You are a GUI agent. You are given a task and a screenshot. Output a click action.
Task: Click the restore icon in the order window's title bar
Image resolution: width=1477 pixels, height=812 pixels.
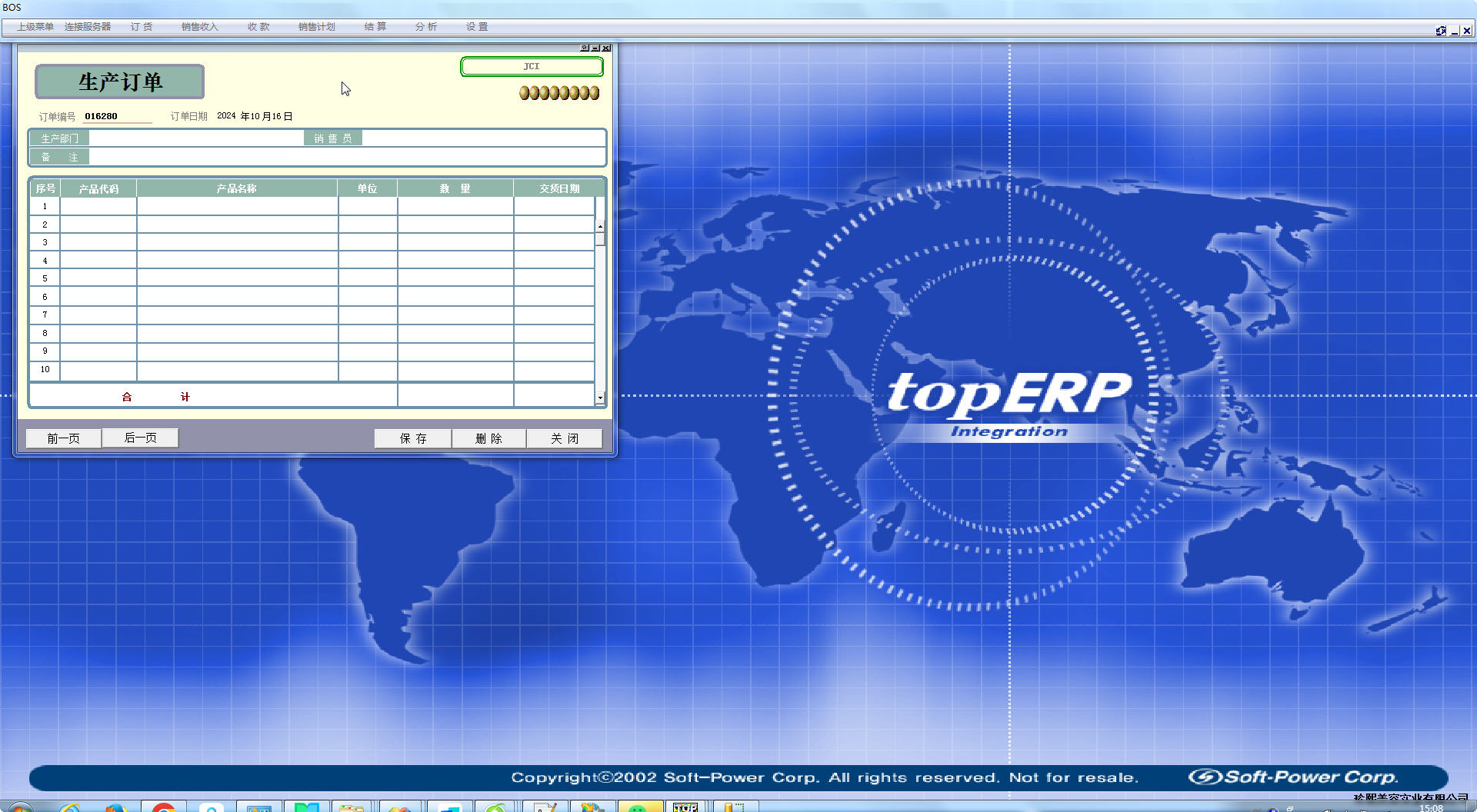[585, 48]
